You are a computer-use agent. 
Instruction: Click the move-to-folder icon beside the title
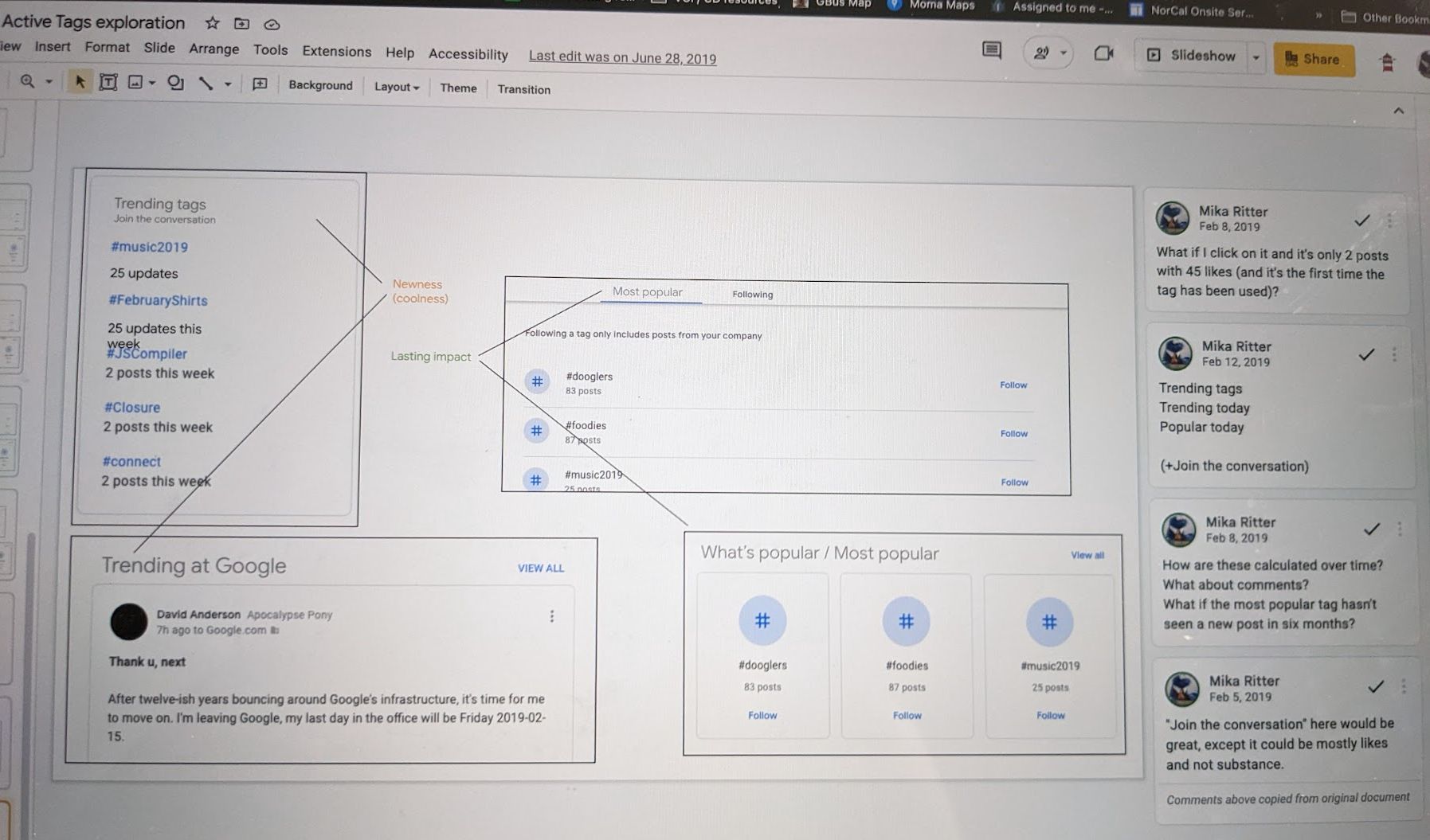(241, 24)
